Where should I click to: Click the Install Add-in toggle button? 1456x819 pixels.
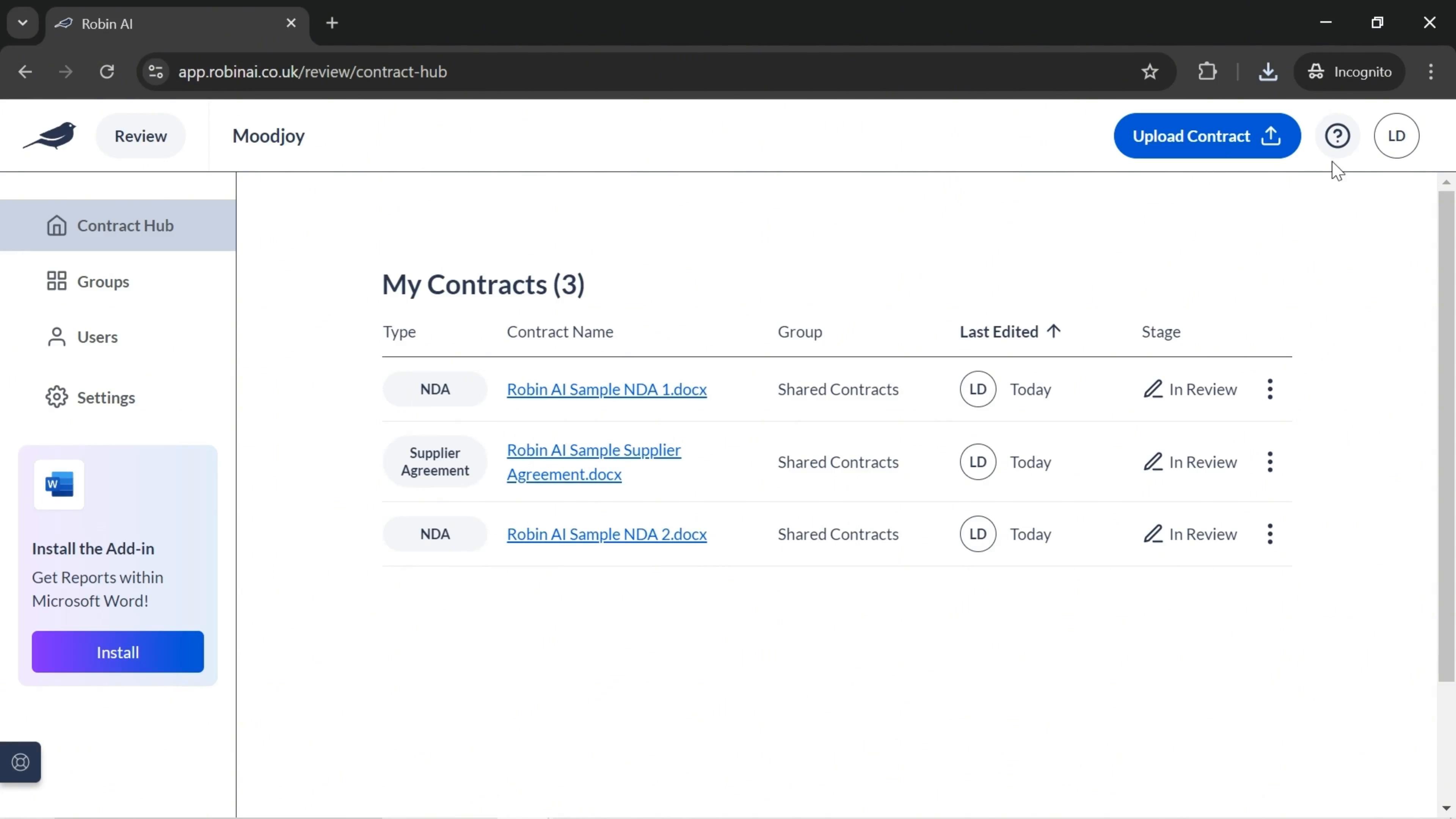click(x=117, y=652)
